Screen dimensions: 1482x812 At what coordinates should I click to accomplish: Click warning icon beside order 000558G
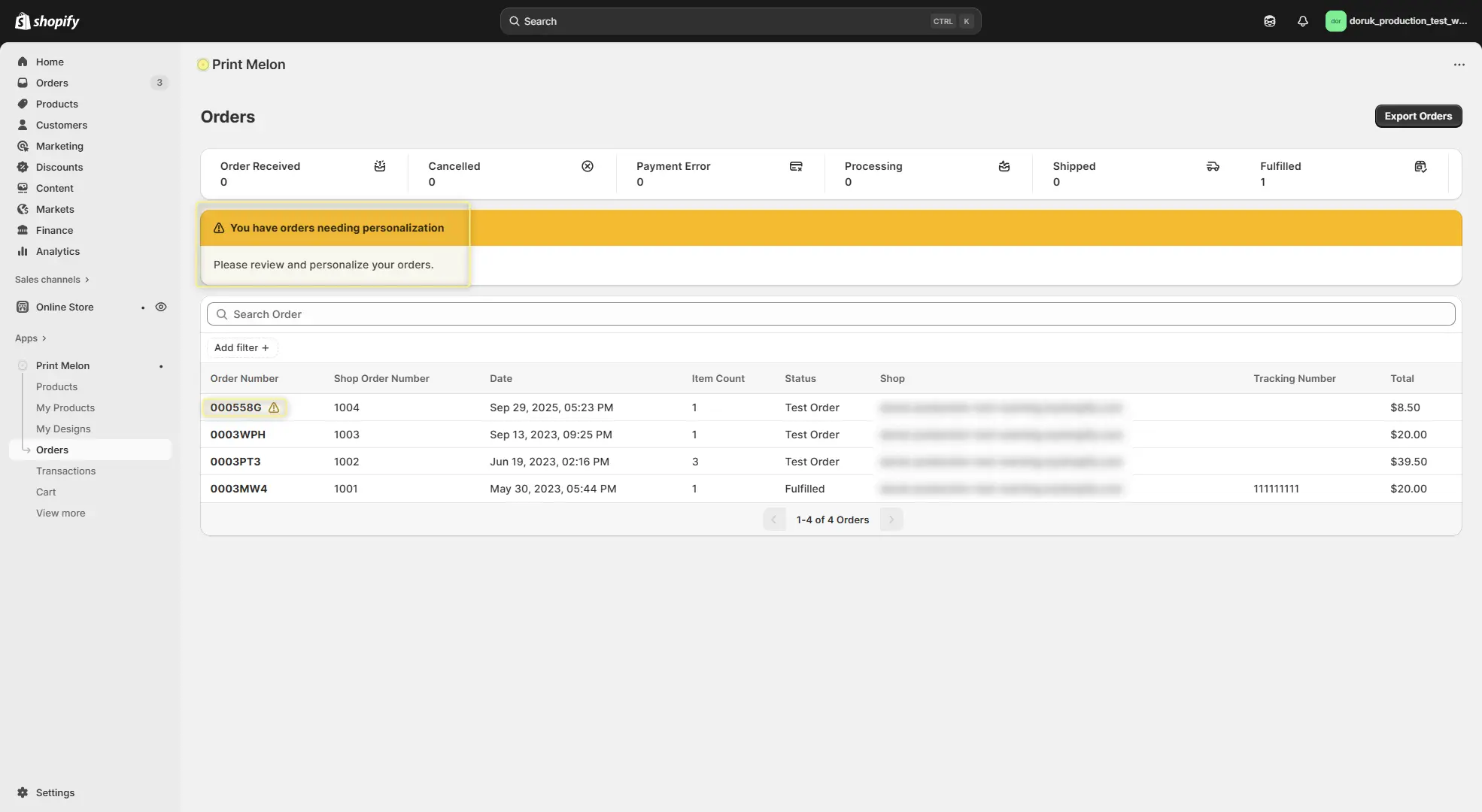[274, 408]
